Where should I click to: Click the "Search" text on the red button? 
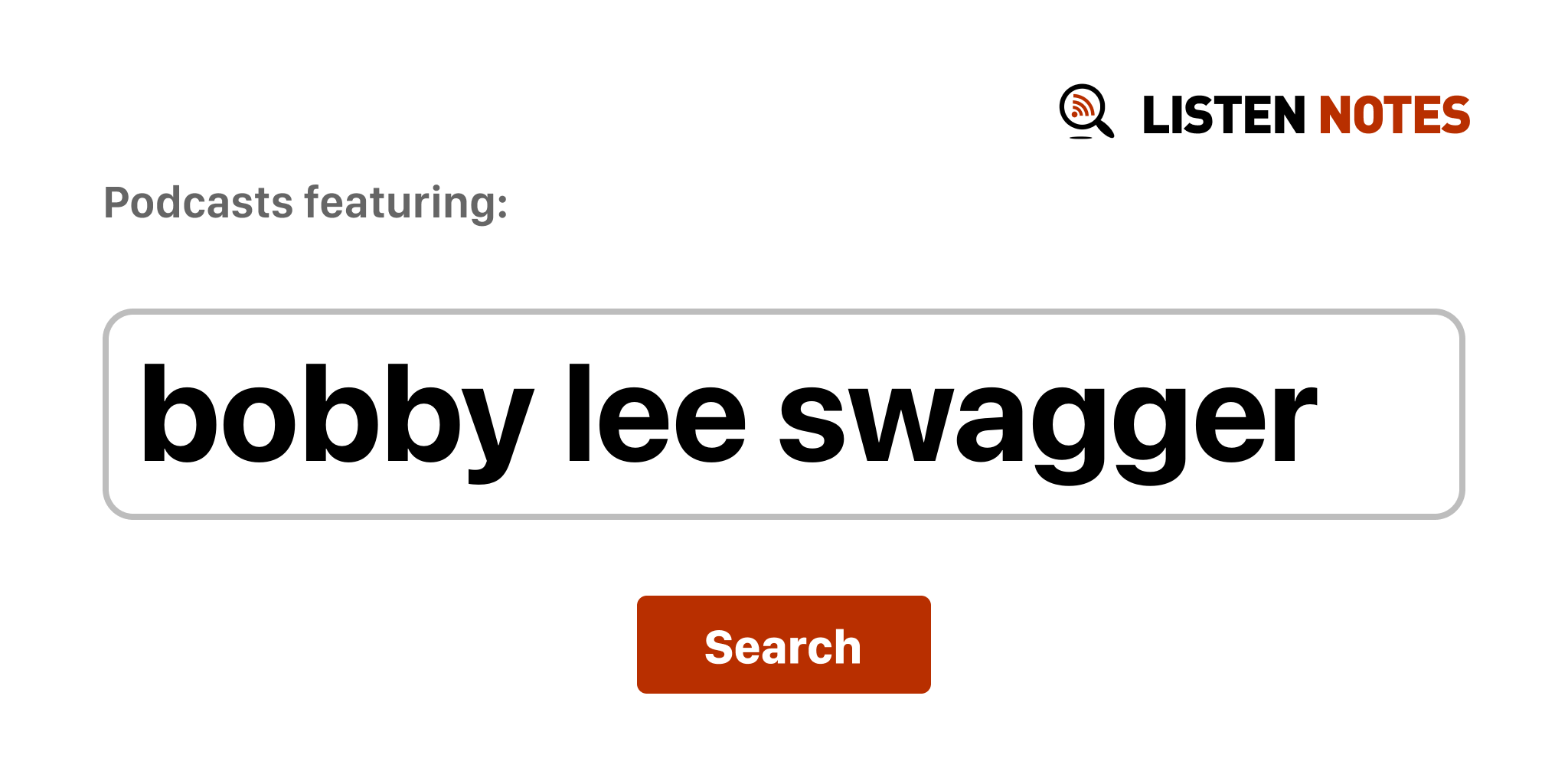pyautogui.click(x=782, y=647)
